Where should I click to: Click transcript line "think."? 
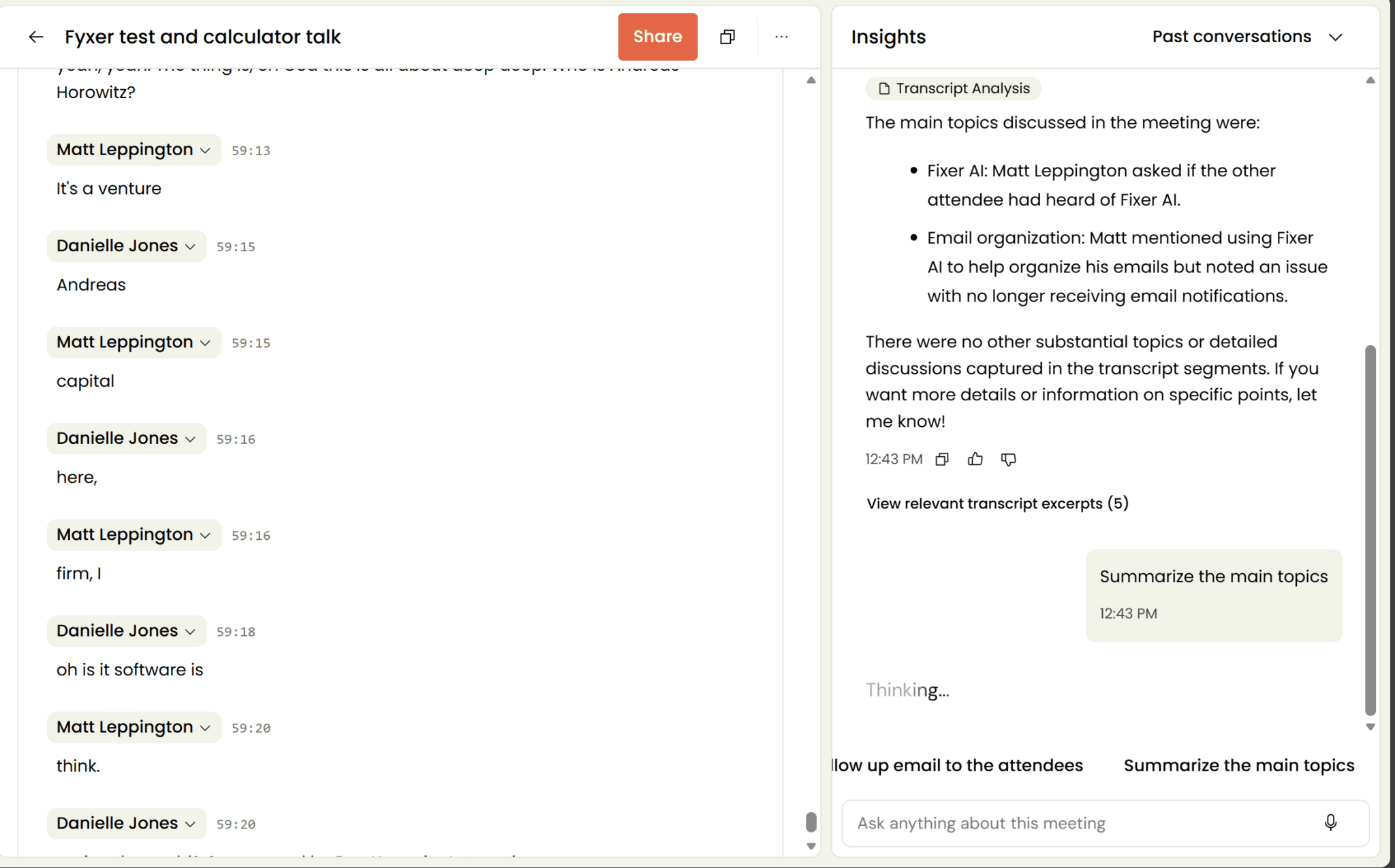pos(78,766)
